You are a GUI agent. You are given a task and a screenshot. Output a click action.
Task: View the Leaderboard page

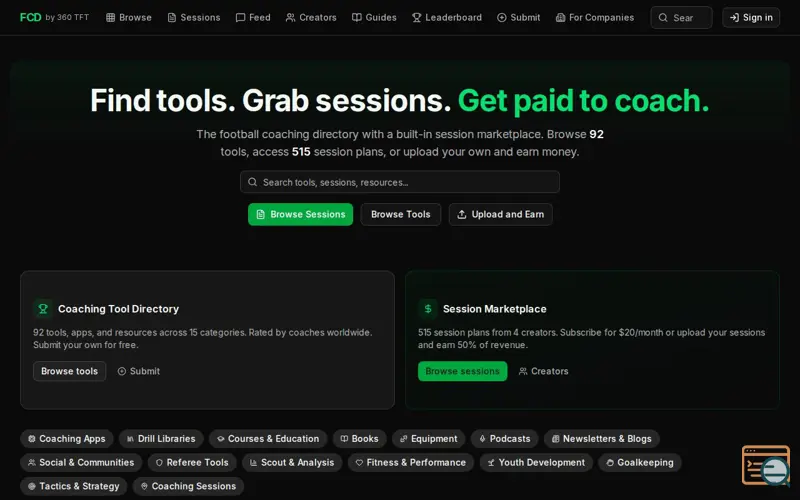pyautogui.click(x=447, y=17)
